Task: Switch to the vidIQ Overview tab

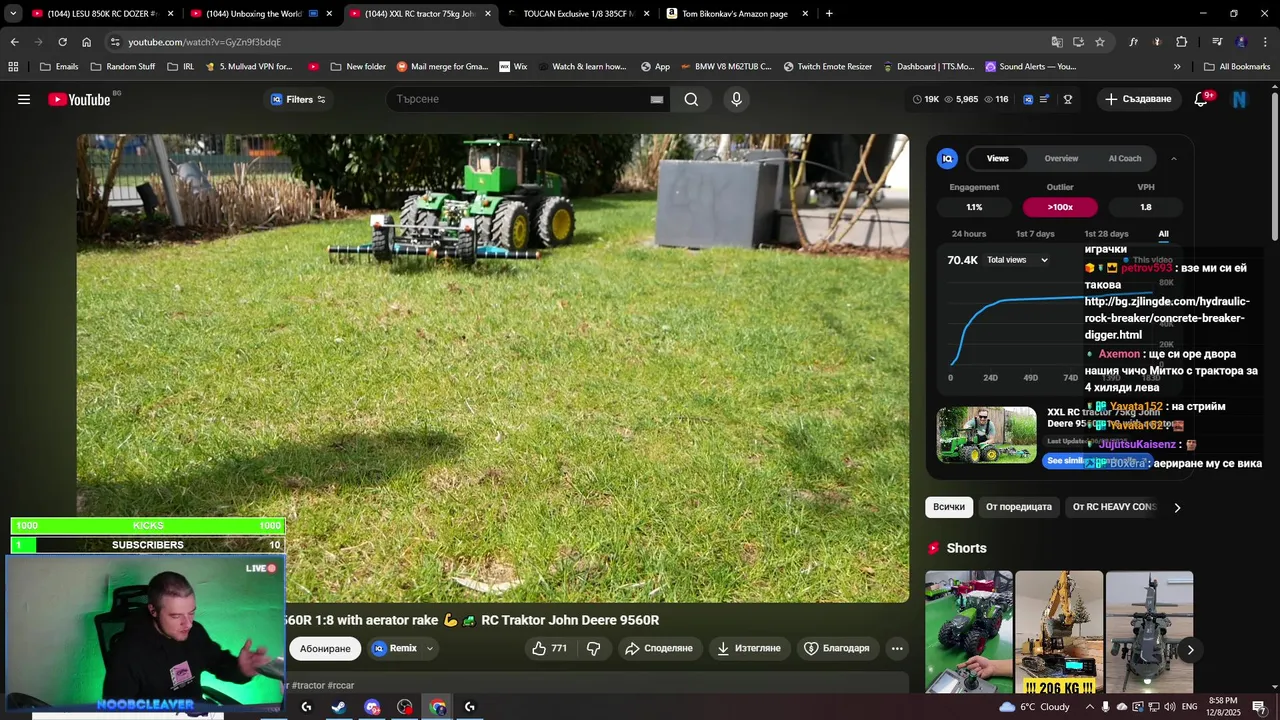Action: coord(1061,158)
